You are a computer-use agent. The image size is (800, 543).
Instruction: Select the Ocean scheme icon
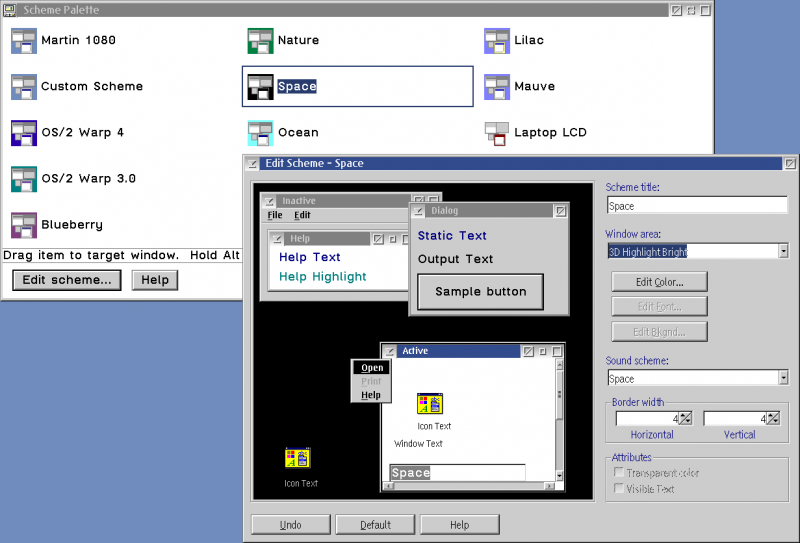(x=260, y=133)
